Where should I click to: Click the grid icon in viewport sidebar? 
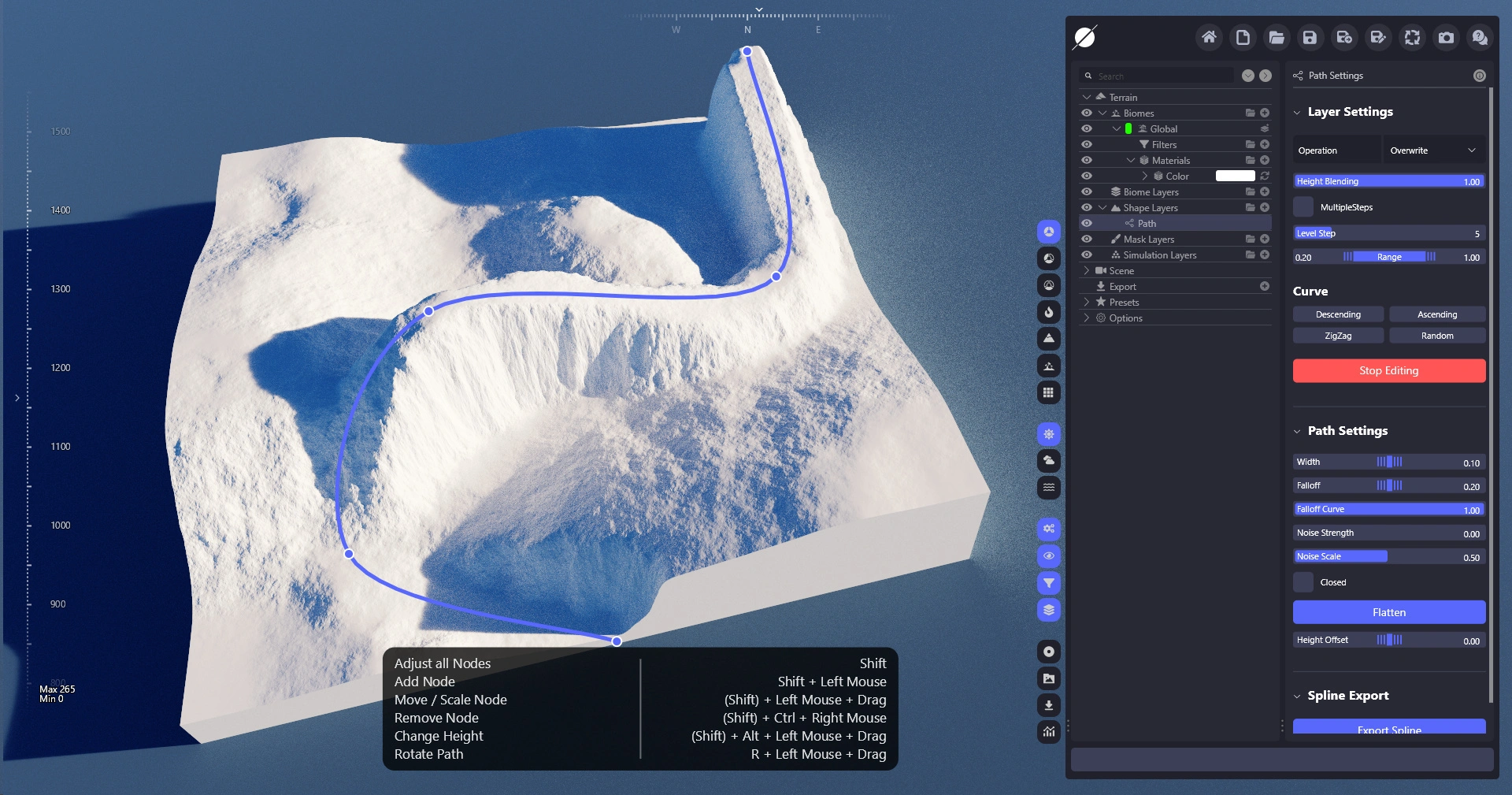click(1048, 392)
